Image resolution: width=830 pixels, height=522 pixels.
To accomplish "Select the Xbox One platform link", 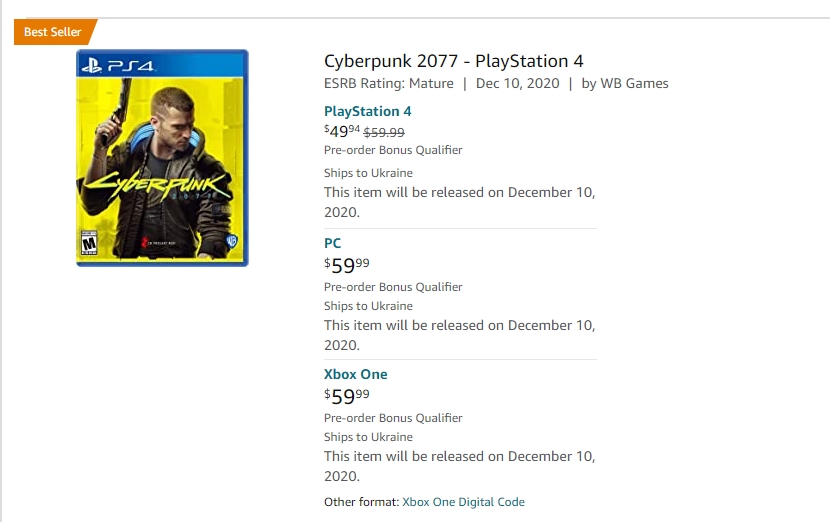I will coord(356,374).
